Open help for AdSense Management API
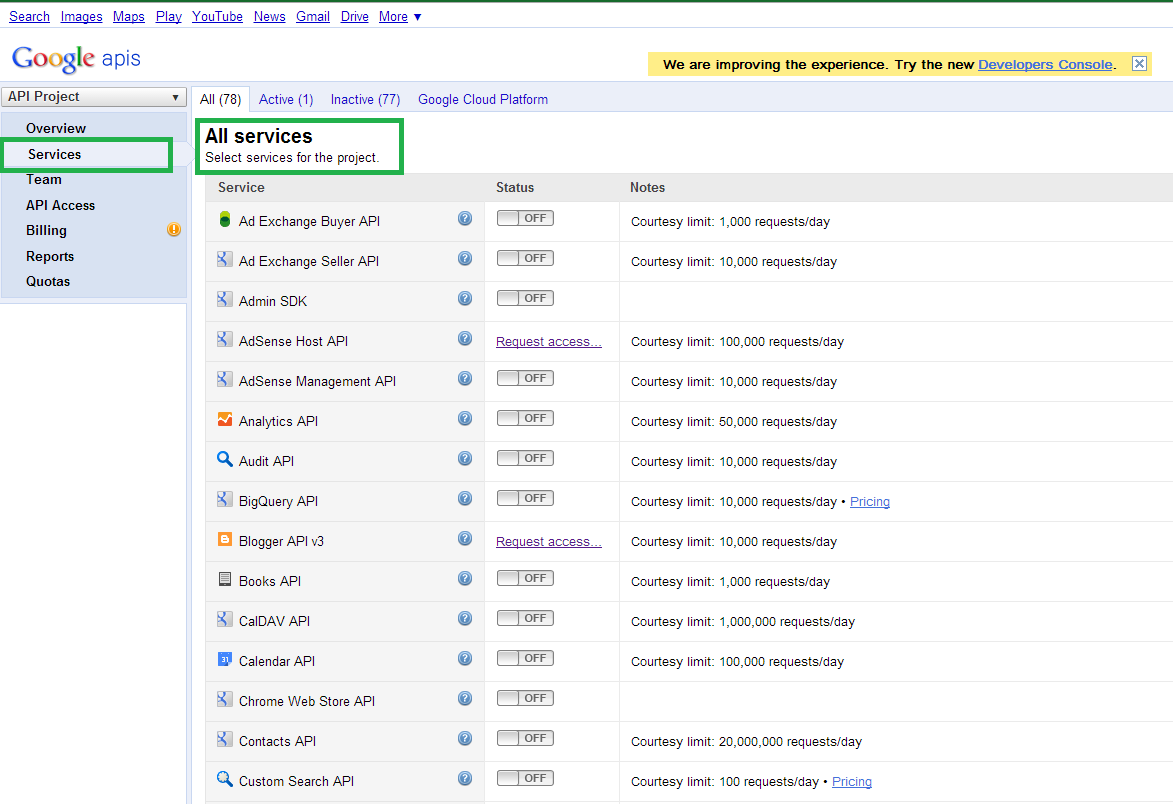 click(x=465, y=378)
